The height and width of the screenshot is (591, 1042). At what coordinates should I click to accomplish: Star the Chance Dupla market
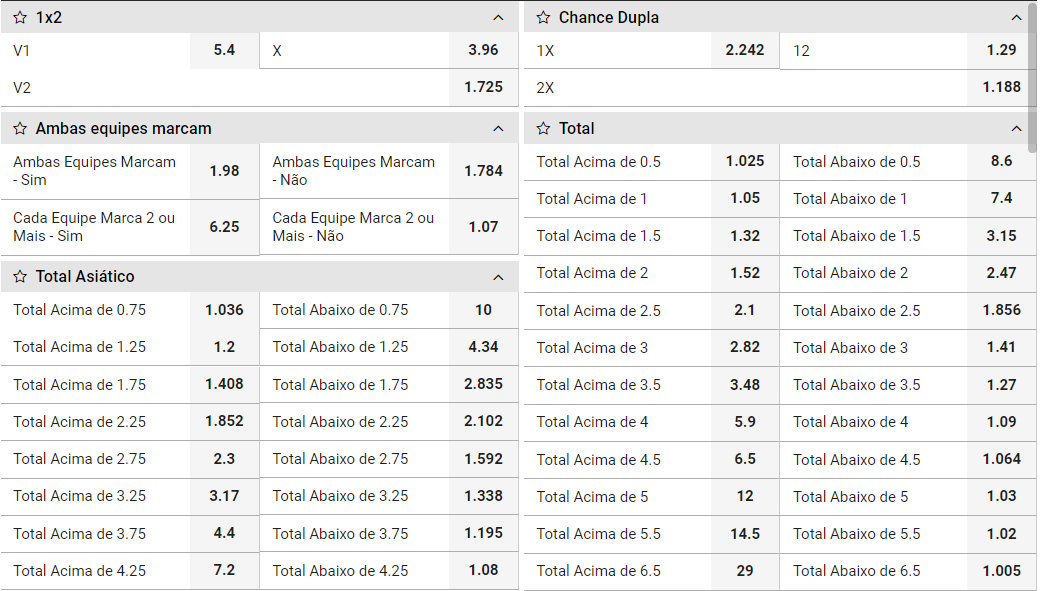(544, 18)
